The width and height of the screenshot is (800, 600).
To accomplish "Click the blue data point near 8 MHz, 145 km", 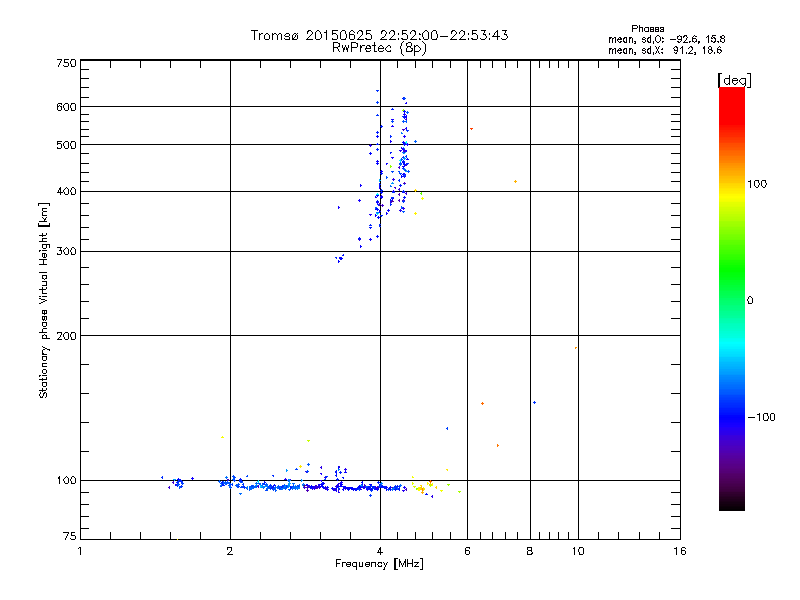I will 534,403.
